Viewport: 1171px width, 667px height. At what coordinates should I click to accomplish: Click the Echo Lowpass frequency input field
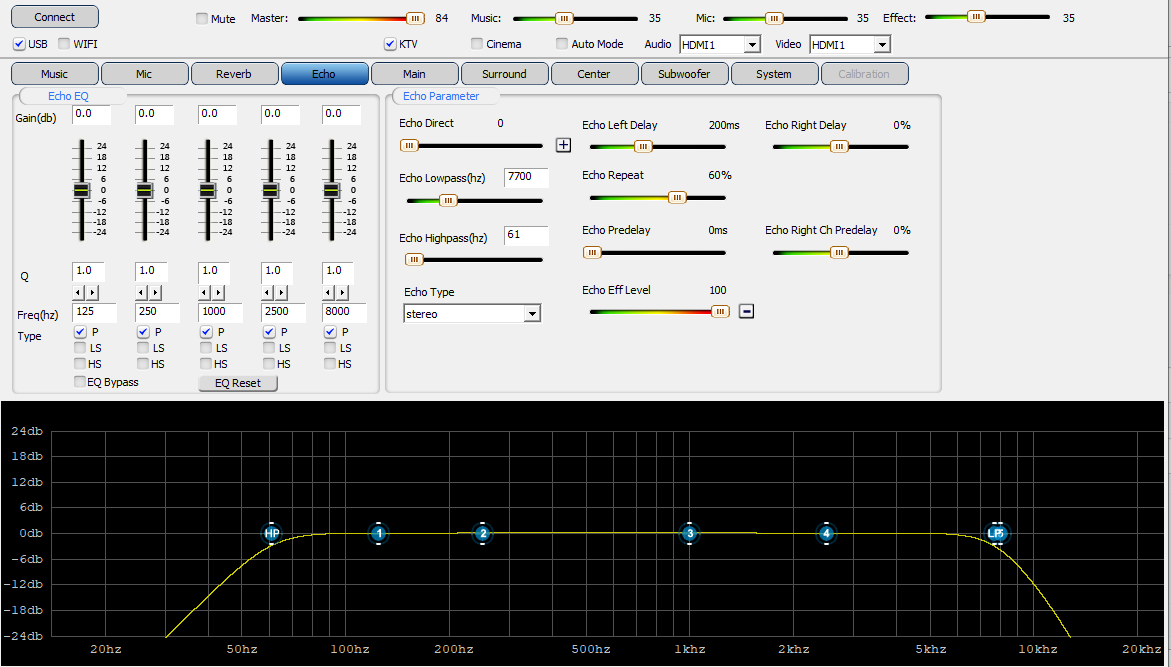[x=526, y=178]
